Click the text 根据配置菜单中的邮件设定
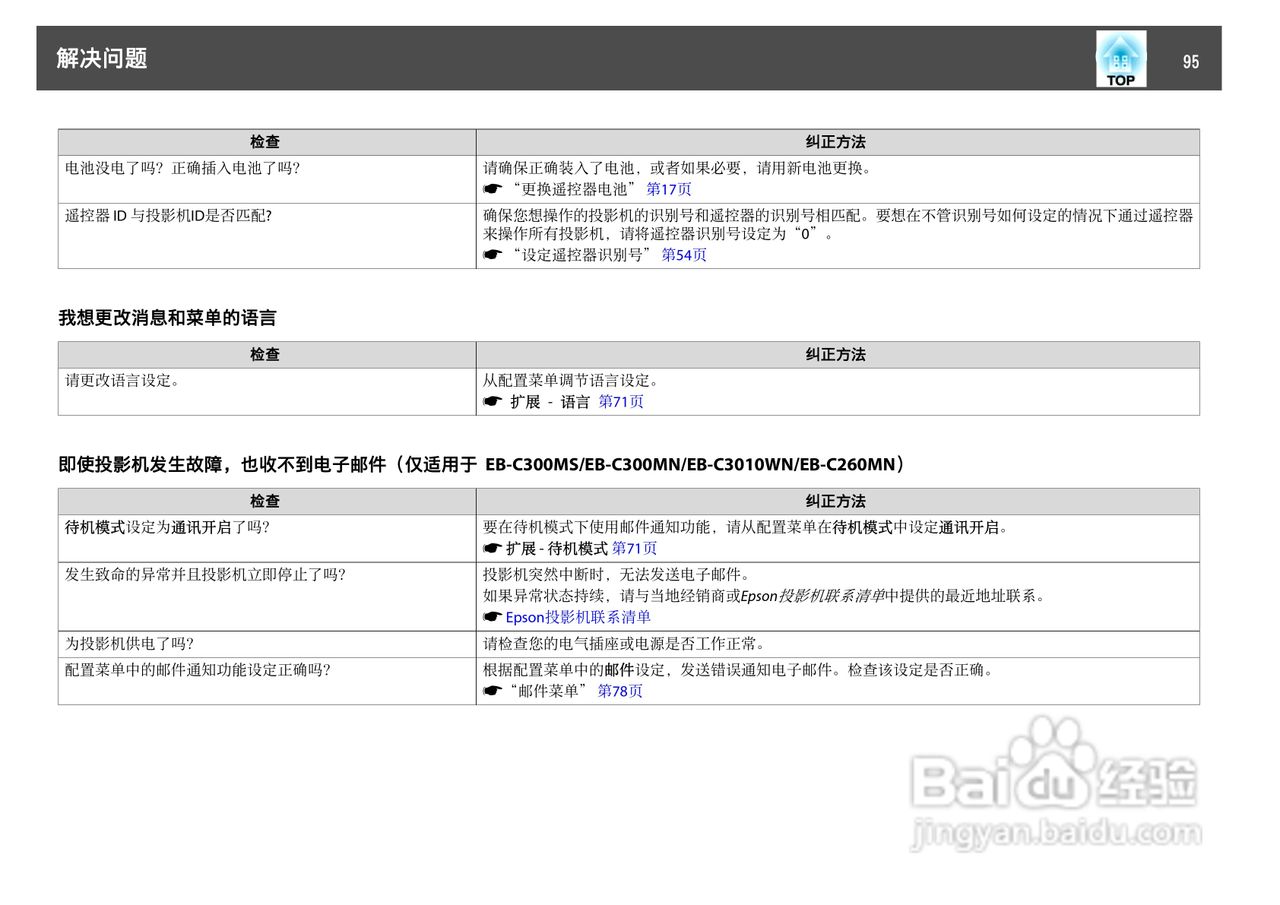The image size is (1280, 905). pyautogui.click(x=574, y=670)
